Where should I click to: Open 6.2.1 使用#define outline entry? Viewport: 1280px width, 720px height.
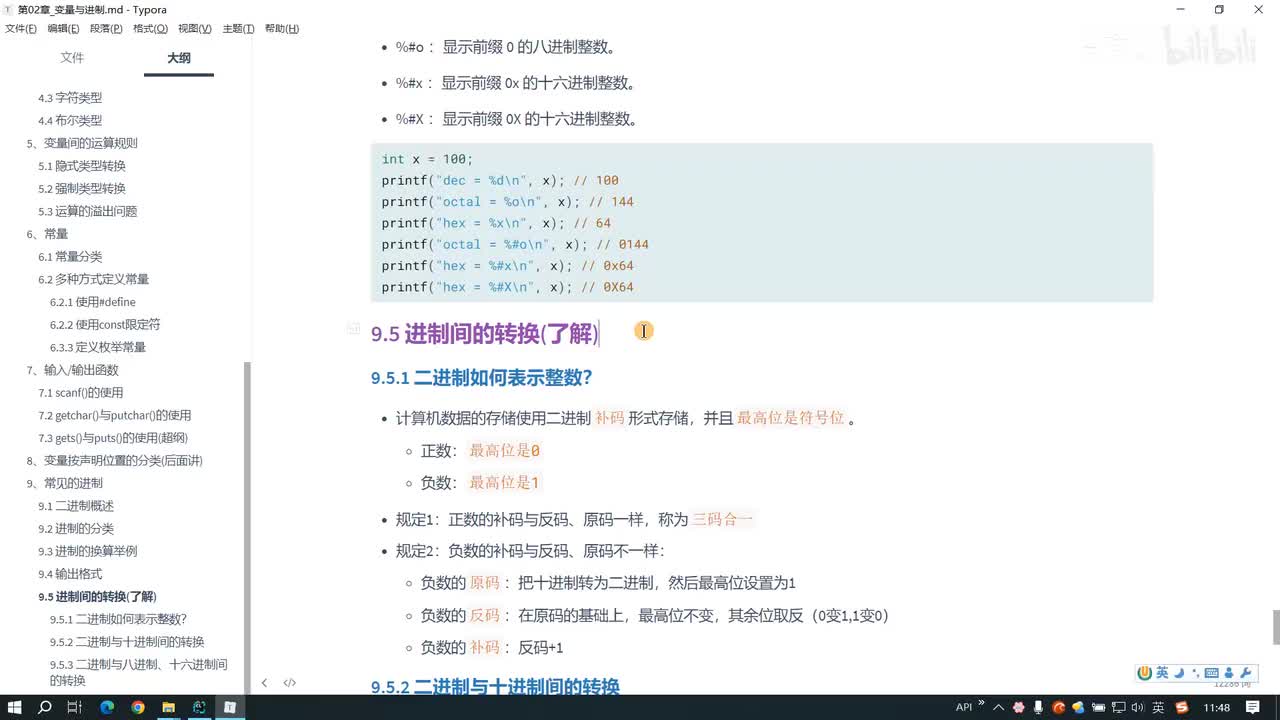click(93, 302)
